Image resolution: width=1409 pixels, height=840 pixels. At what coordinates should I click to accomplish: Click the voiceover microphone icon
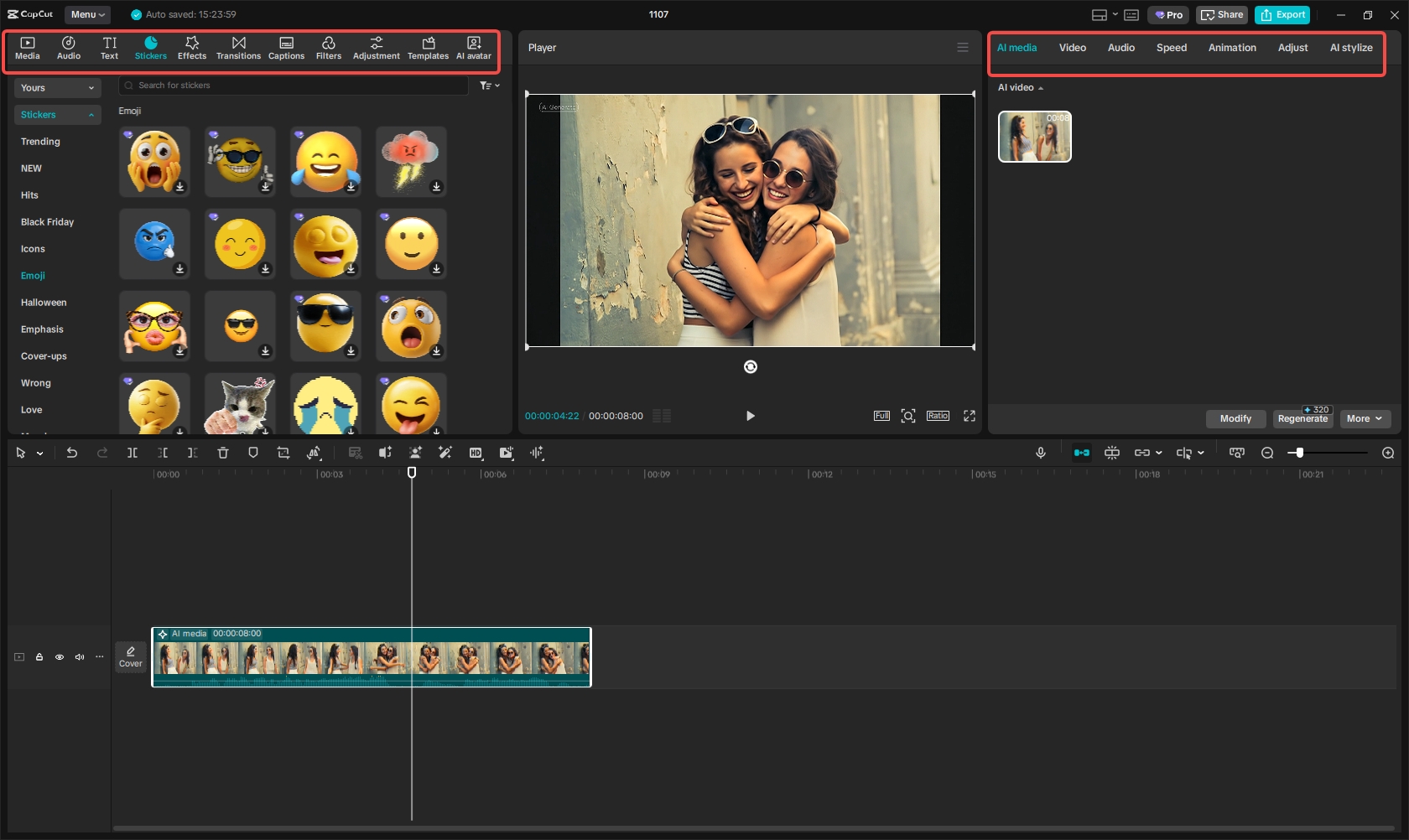pos(1040,453)
